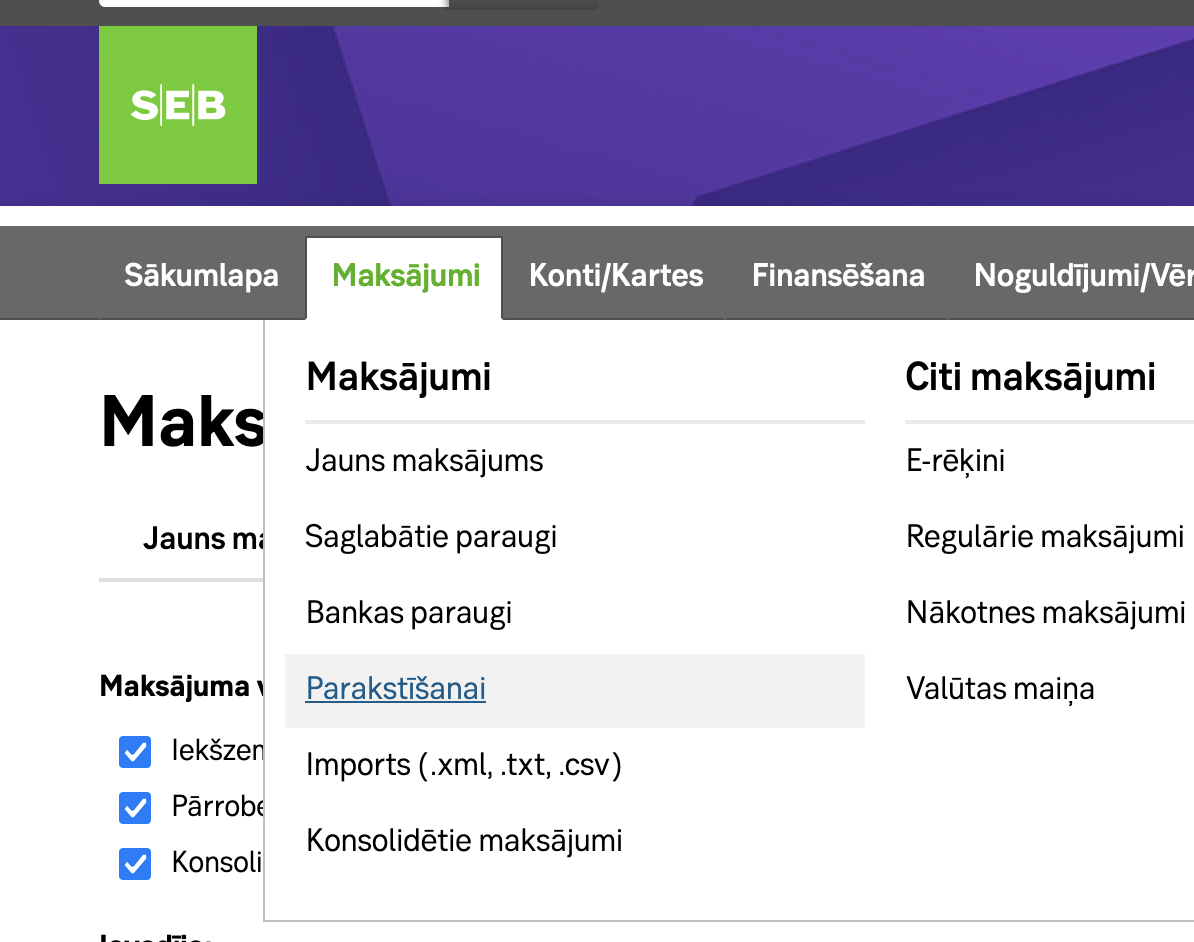Open the Noguldījumi navigation tab
Viewport: 1194px width, 942px height.
1082,275
